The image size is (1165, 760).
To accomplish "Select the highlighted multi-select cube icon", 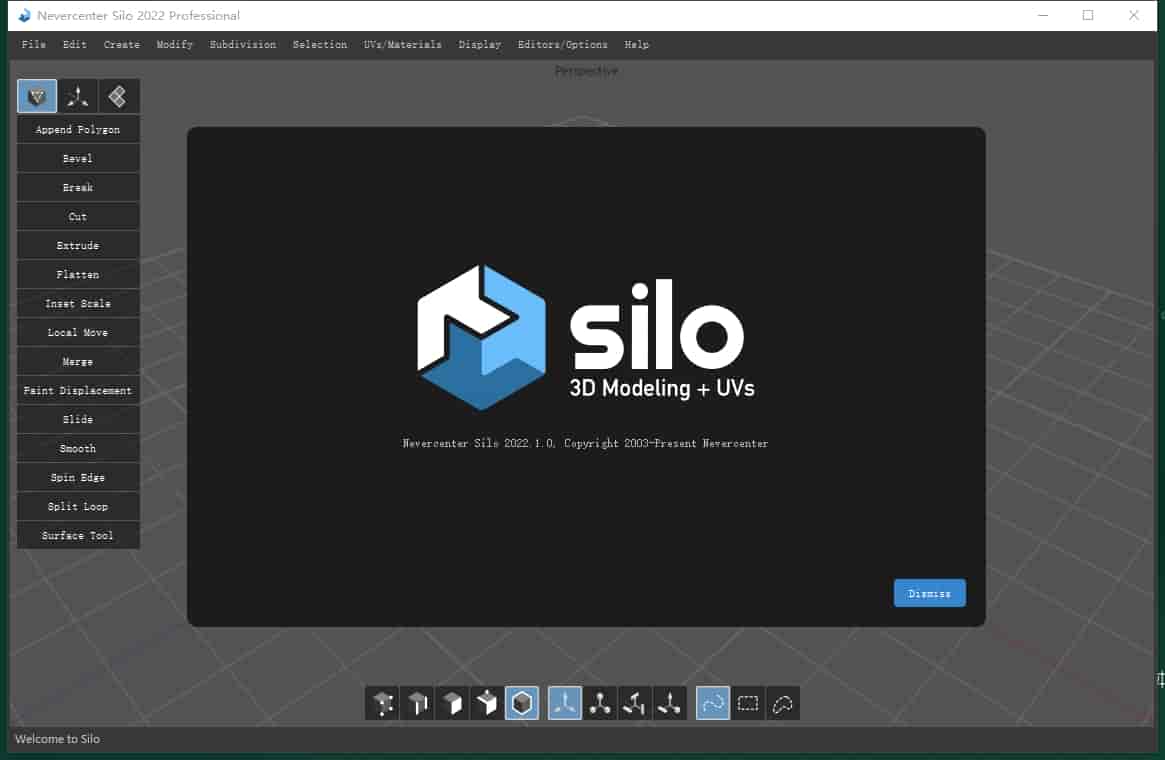I will 522,704.
